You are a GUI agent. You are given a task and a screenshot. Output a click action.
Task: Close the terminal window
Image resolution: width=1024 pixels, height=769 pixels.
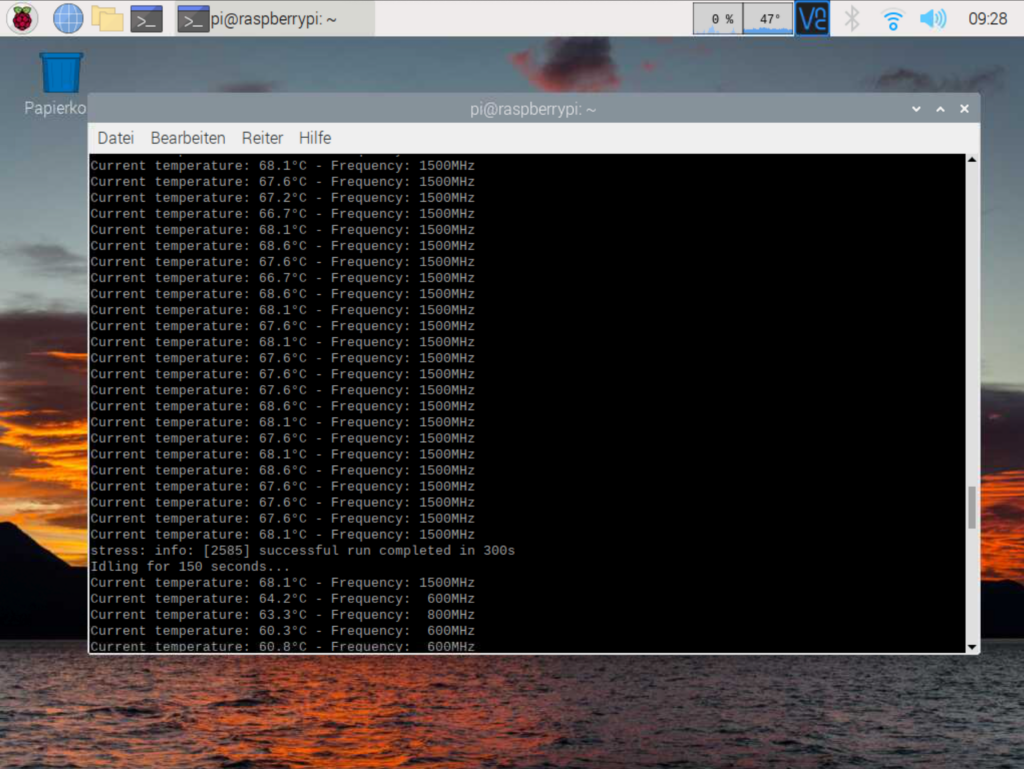(x=965, y=109)
